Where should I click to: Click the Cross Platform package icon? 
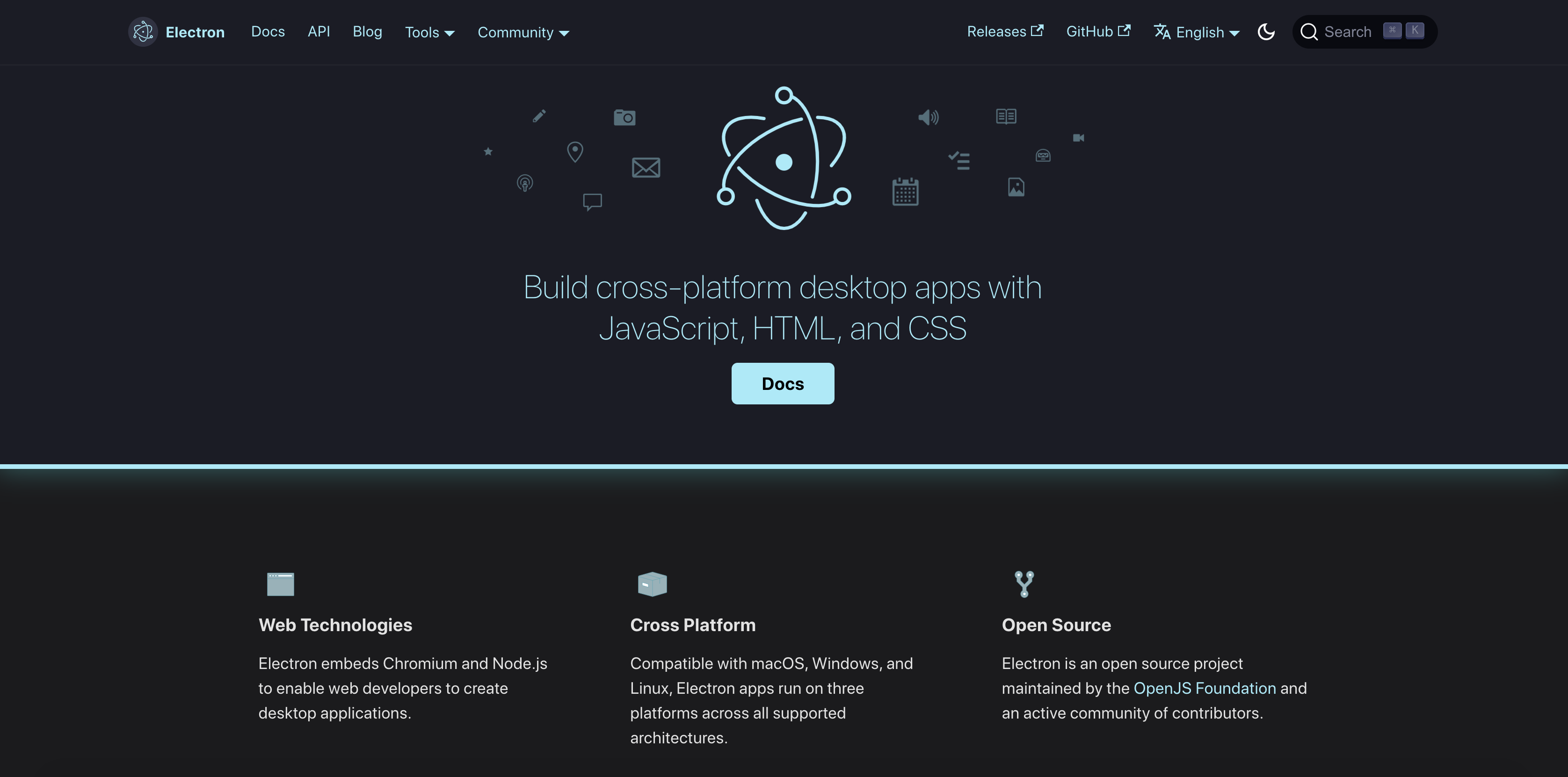pos(652,584)
